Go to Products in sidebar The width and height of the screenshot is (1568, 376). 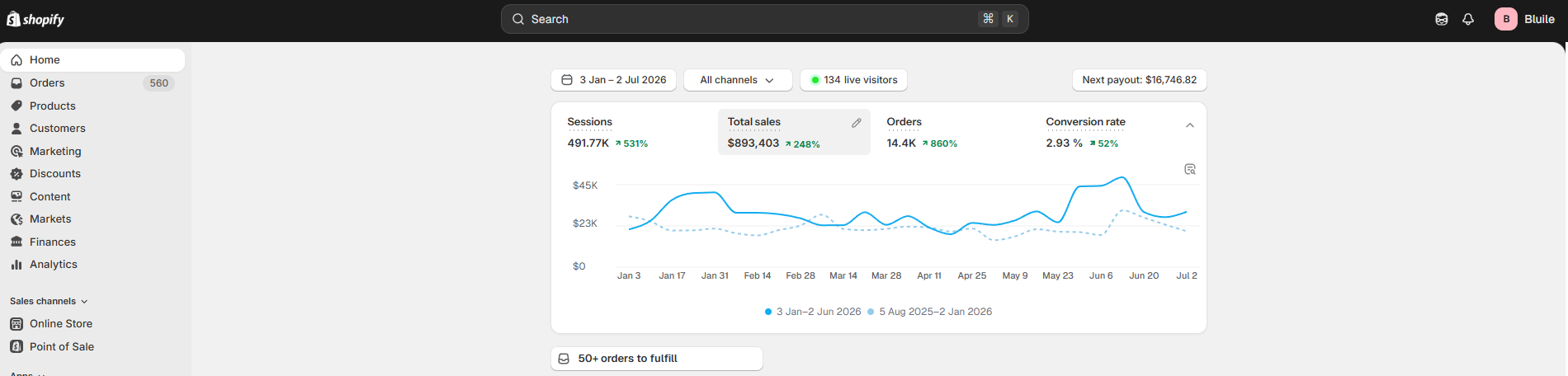coord(92,106)
